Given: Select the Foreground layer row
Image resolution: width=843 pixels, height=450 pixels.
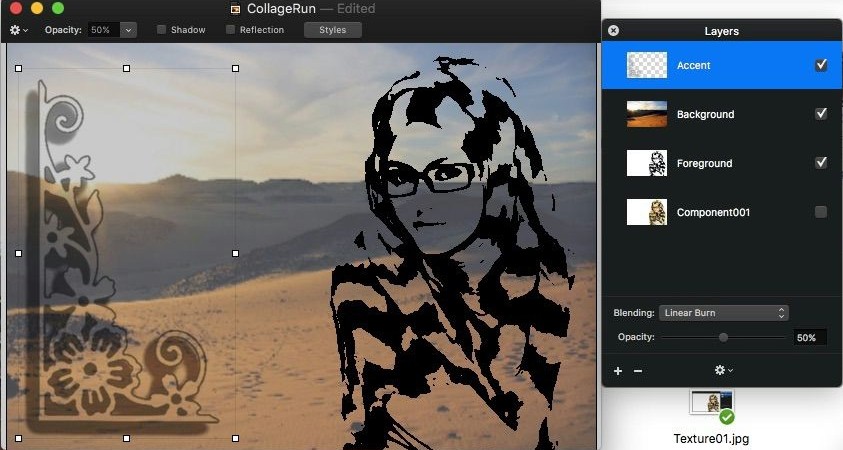Looking at the screenshot, I should coord(721,163).
